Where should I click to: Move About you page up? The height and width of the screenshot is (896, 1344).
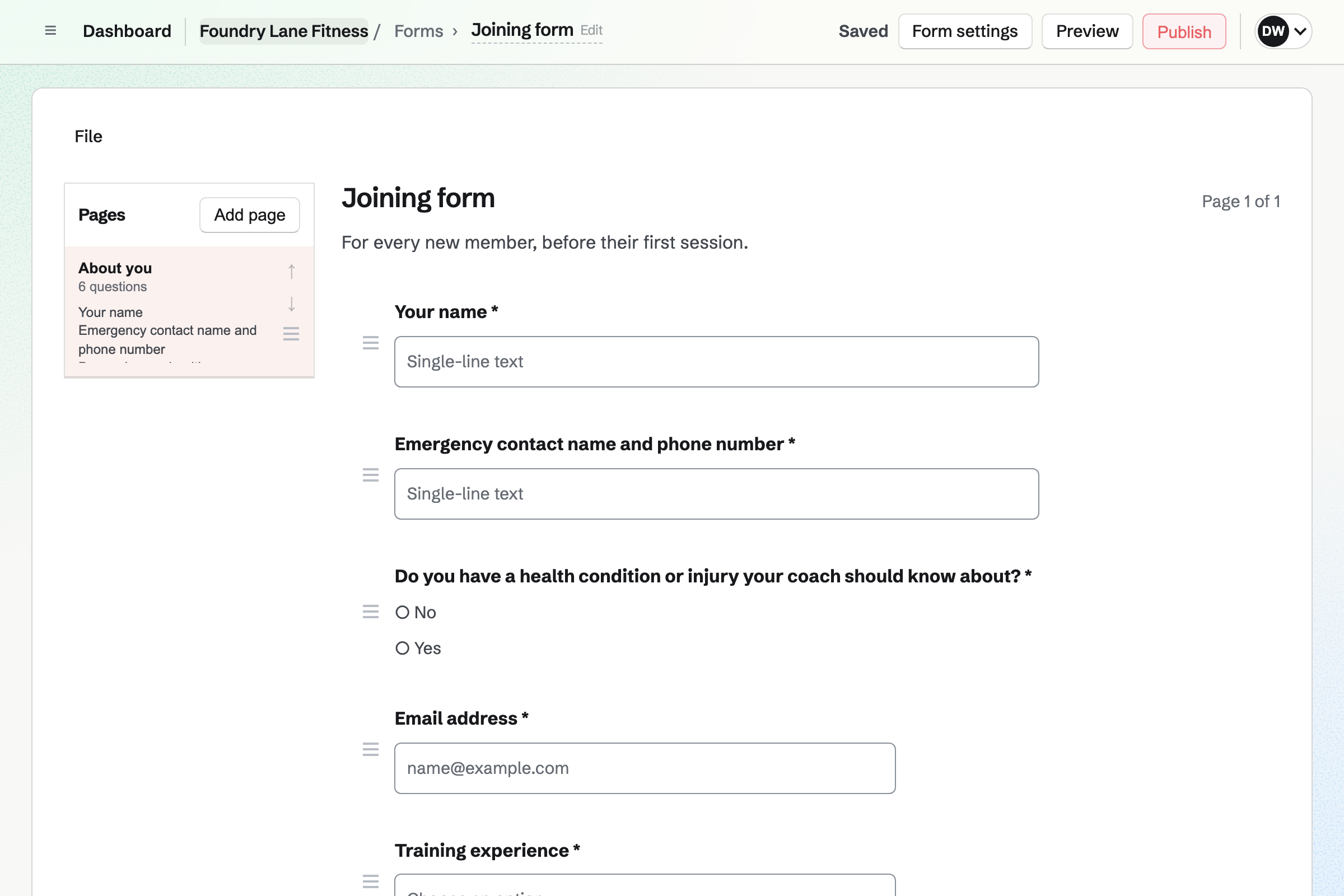point(291,272)
